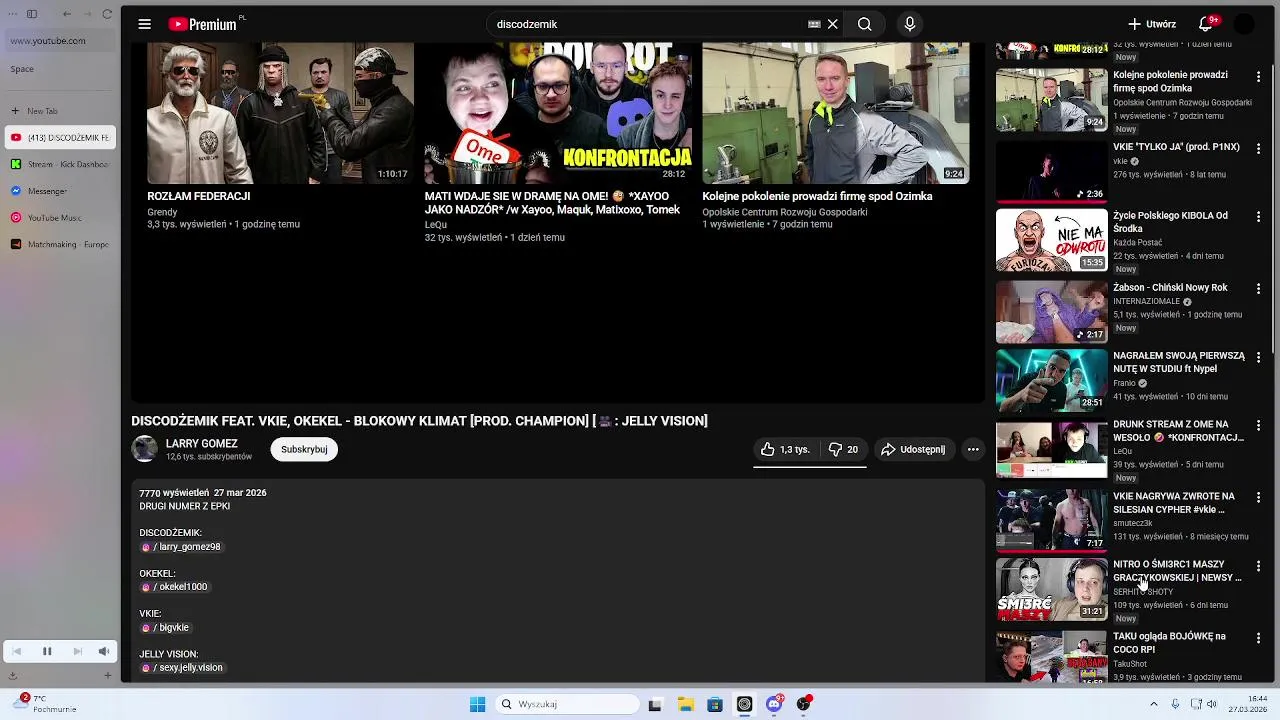Open ROZŁAM FEDERACJI video thumbnail
The image size is (1280, 720).
(x=280, y=113)
